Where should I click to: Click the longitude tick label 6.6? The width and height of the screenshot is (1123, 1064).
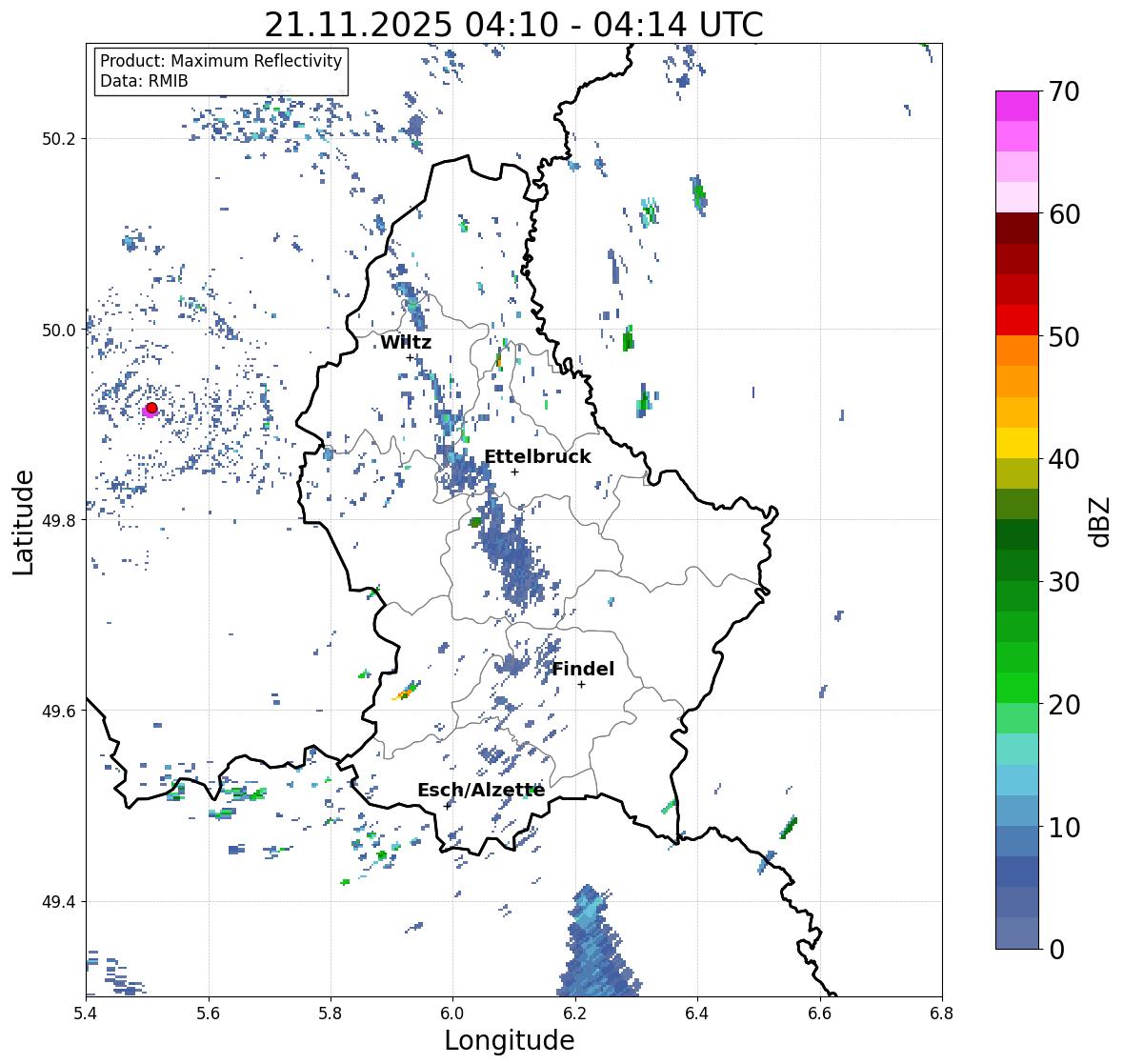point(820,1014)
